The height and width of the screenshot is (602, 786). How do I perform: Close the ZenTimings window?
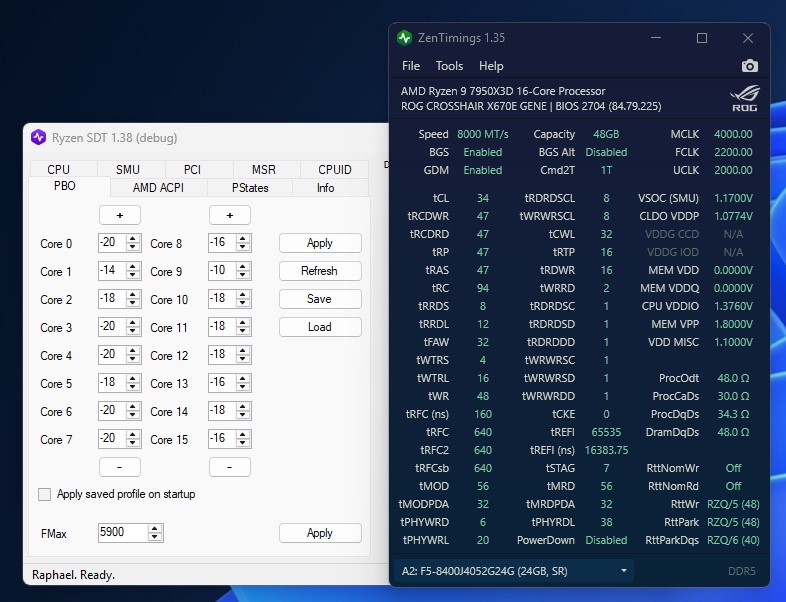click(747, 38)
